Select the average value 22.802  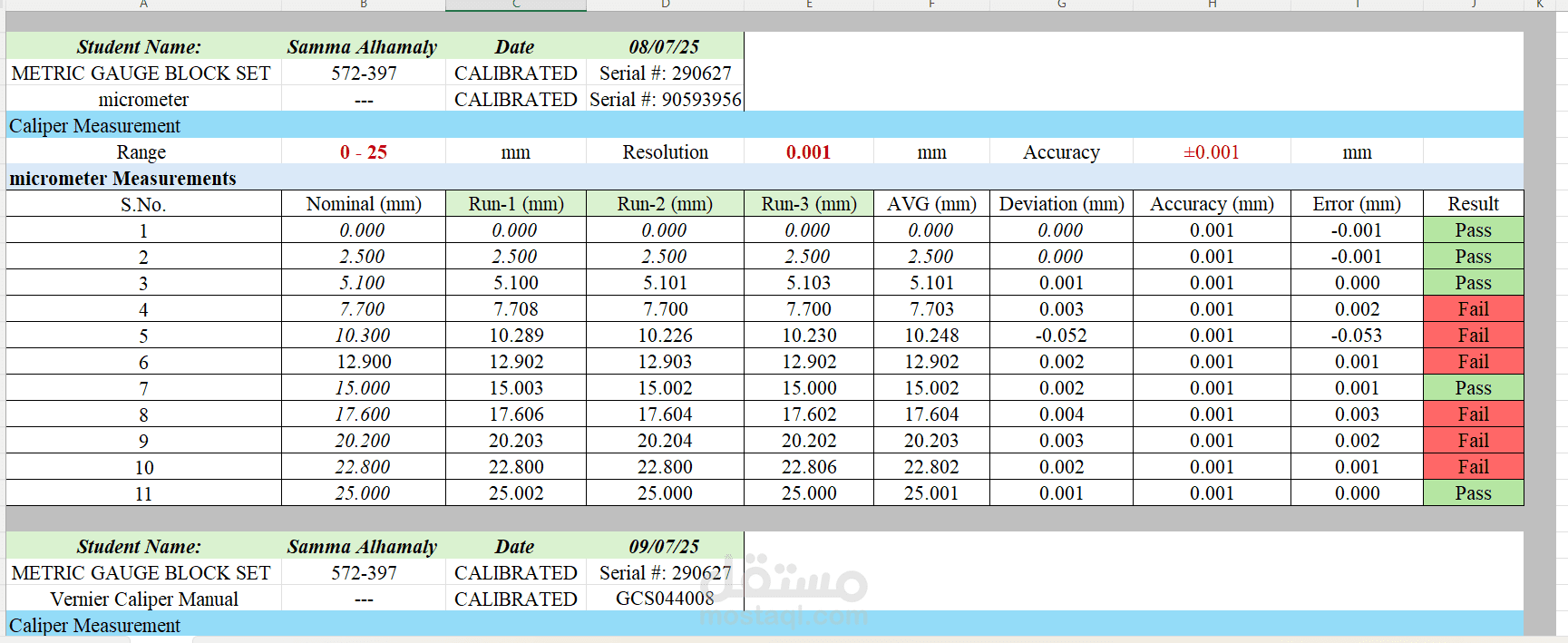click(x=931, y=467)
